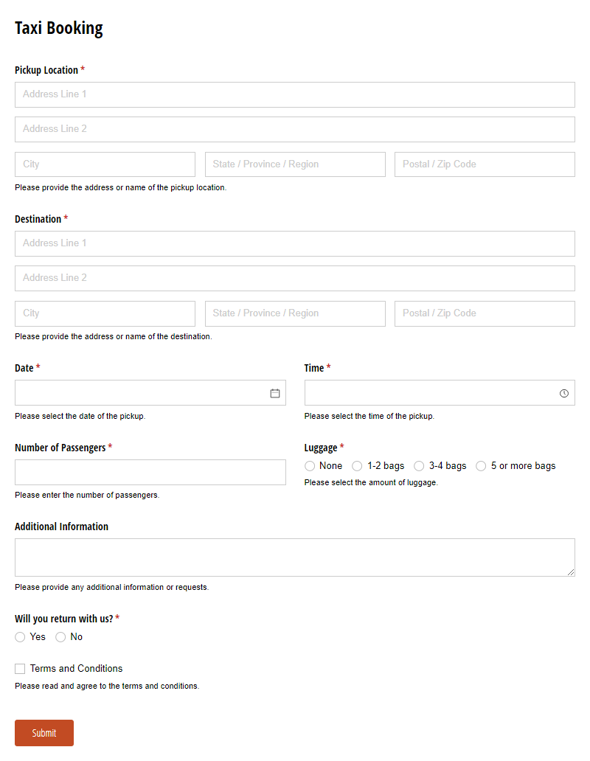Click 'address or name of the destination' hint

point(113,336)
